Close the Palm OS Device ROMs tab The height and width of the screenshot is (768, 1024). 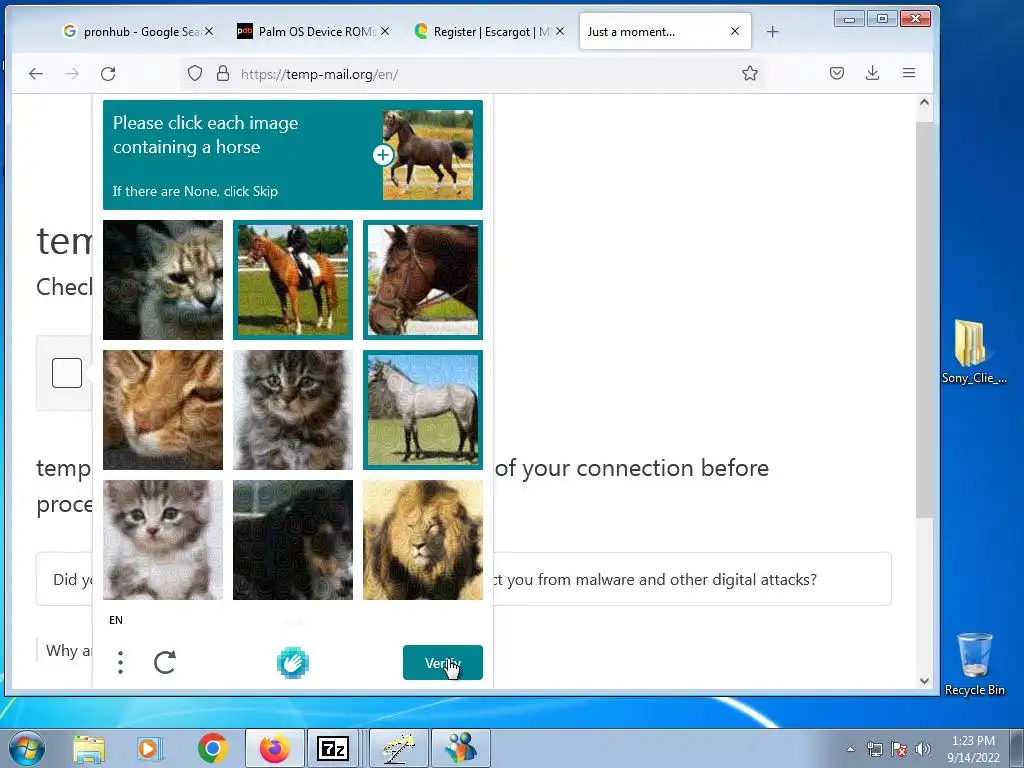[385, 31]
